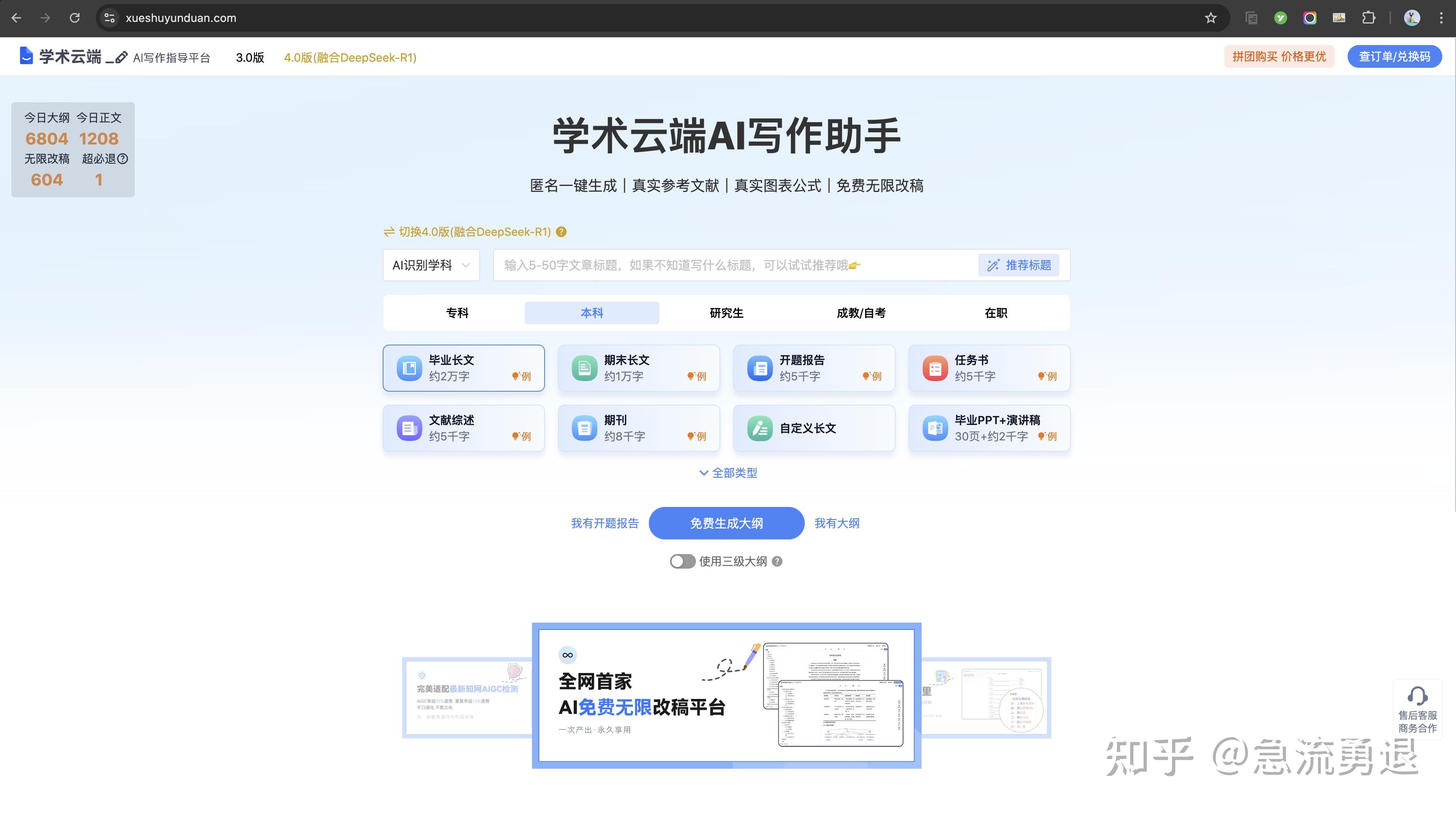Screen dimensions: 1456x815
Task: Click the 今日正文 count 1208
Action: (99, 138)
